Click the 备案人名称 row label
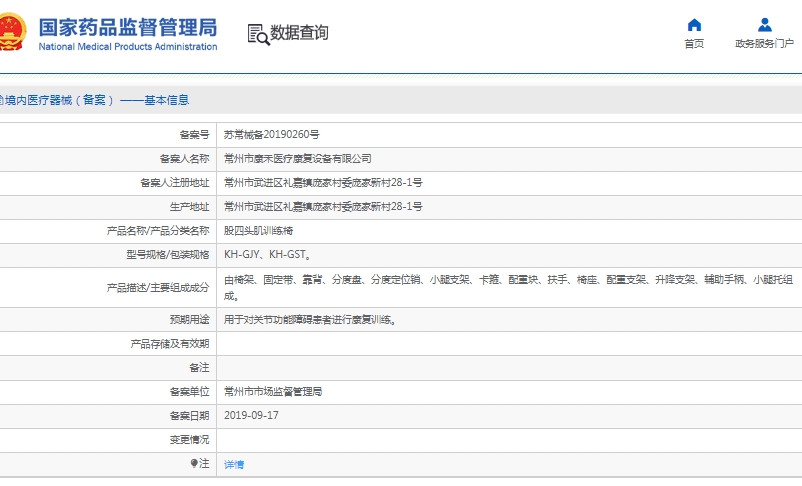802x486 pixels. pyautogui.click(x=185, y=159)
